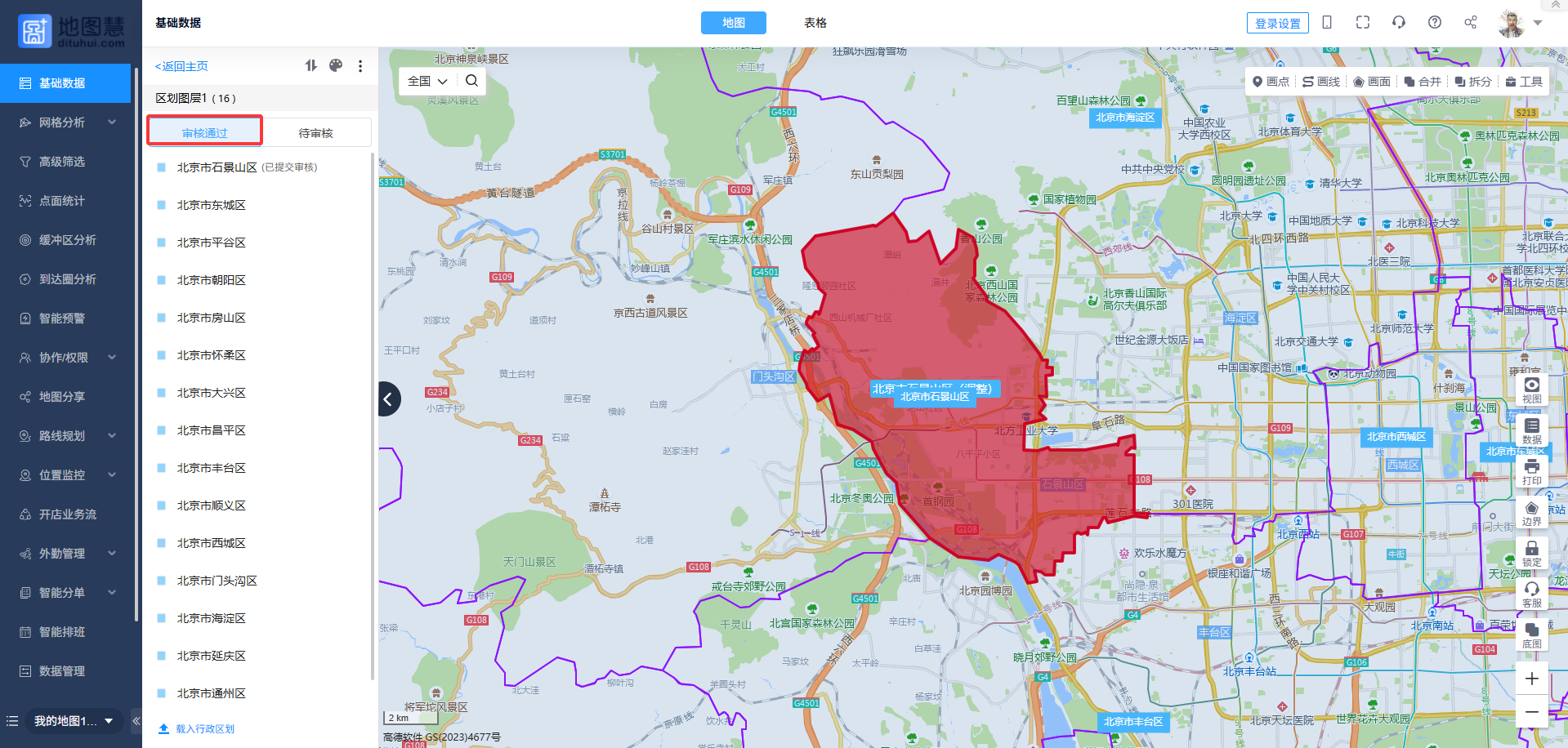Toggle the 北京市朝阳区 layer square
The image size is (1568, 748).
coord(162,280)
